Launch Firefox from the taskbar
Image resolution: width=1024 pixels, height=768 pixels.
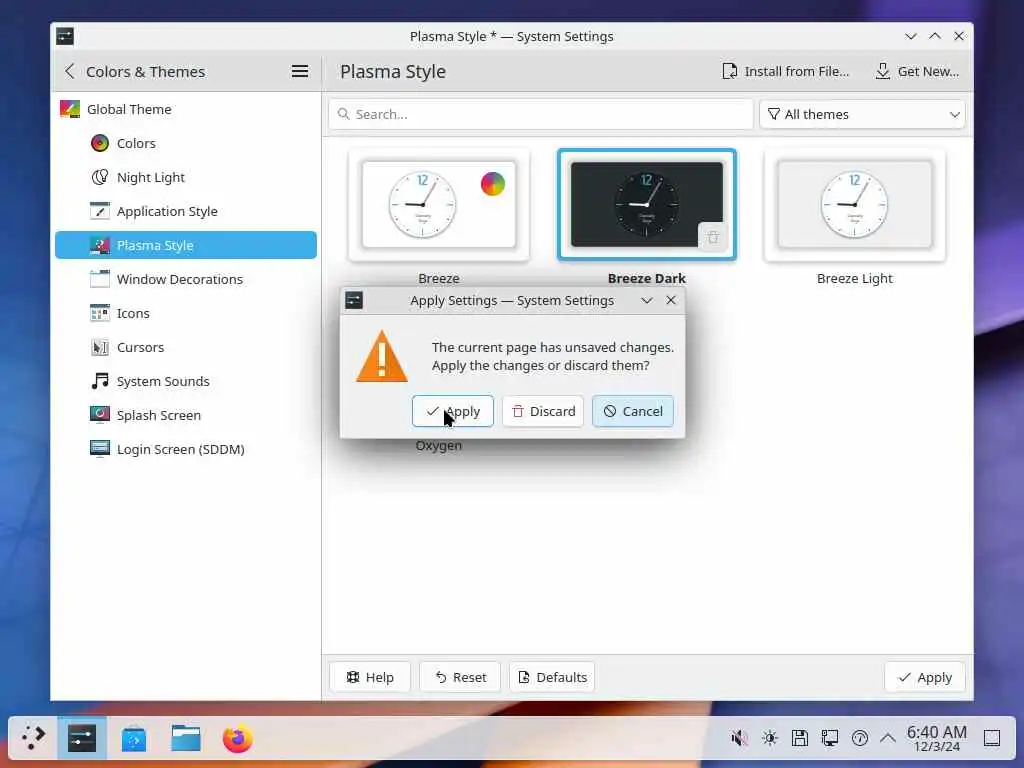tap(238, 738)
